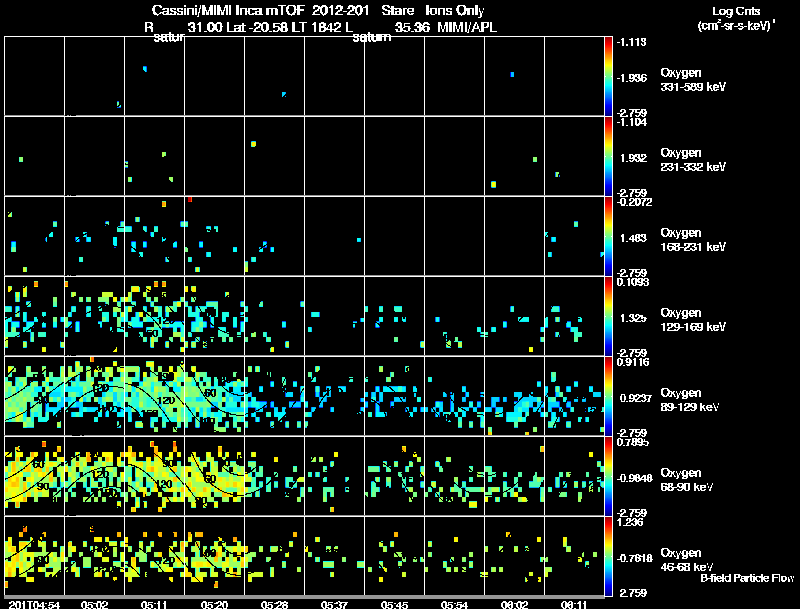Click the "06:02" time tick label
Image resolution: width=800 pixels, height=609 pixels.
click(x=514, y=605)
